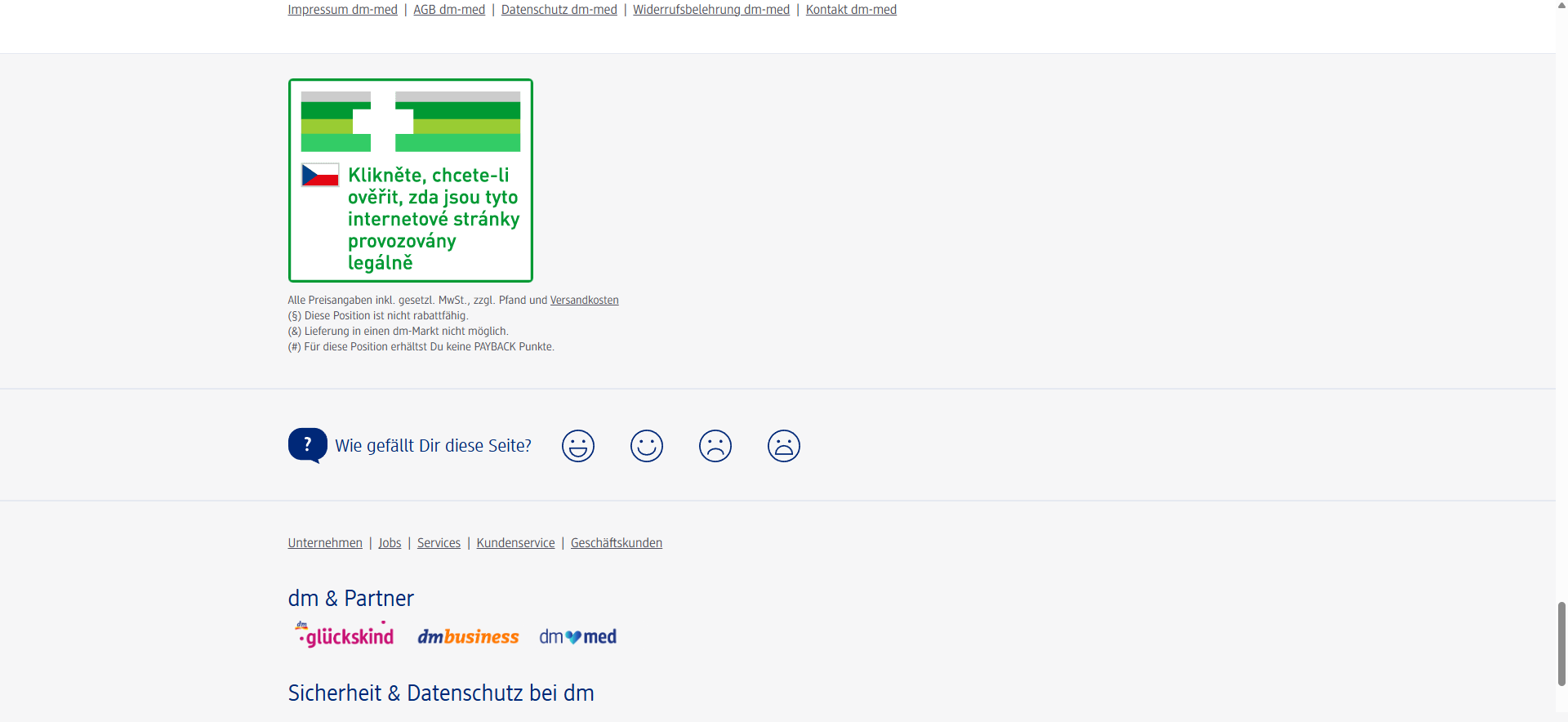1568x722 pixels.
Task: Open AGB dm-med link
Action: [449, 10]
